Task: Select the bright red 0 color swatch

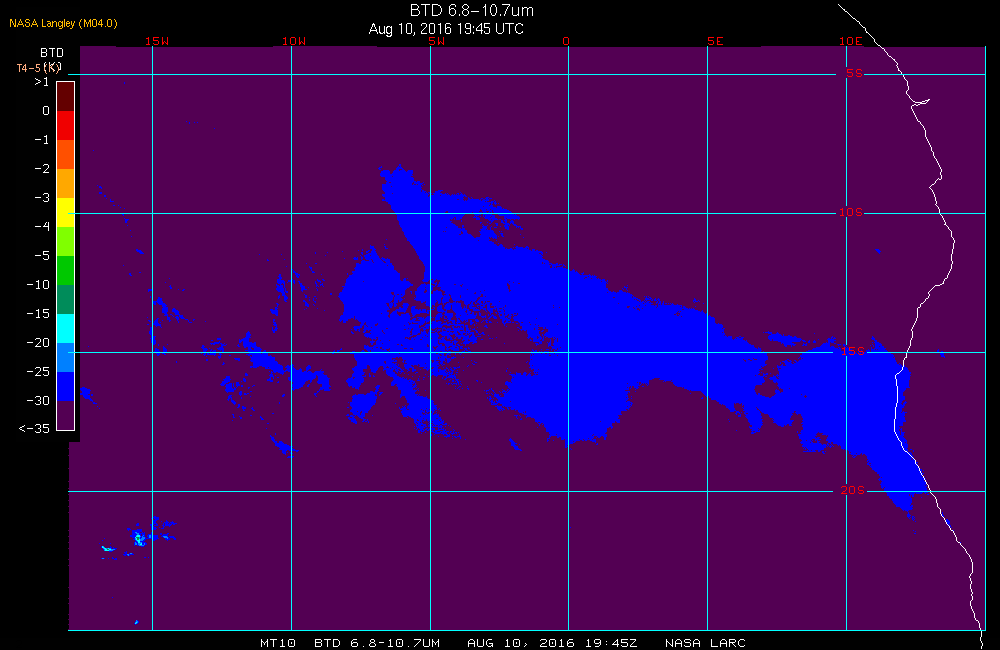Action: pos(66,125)
